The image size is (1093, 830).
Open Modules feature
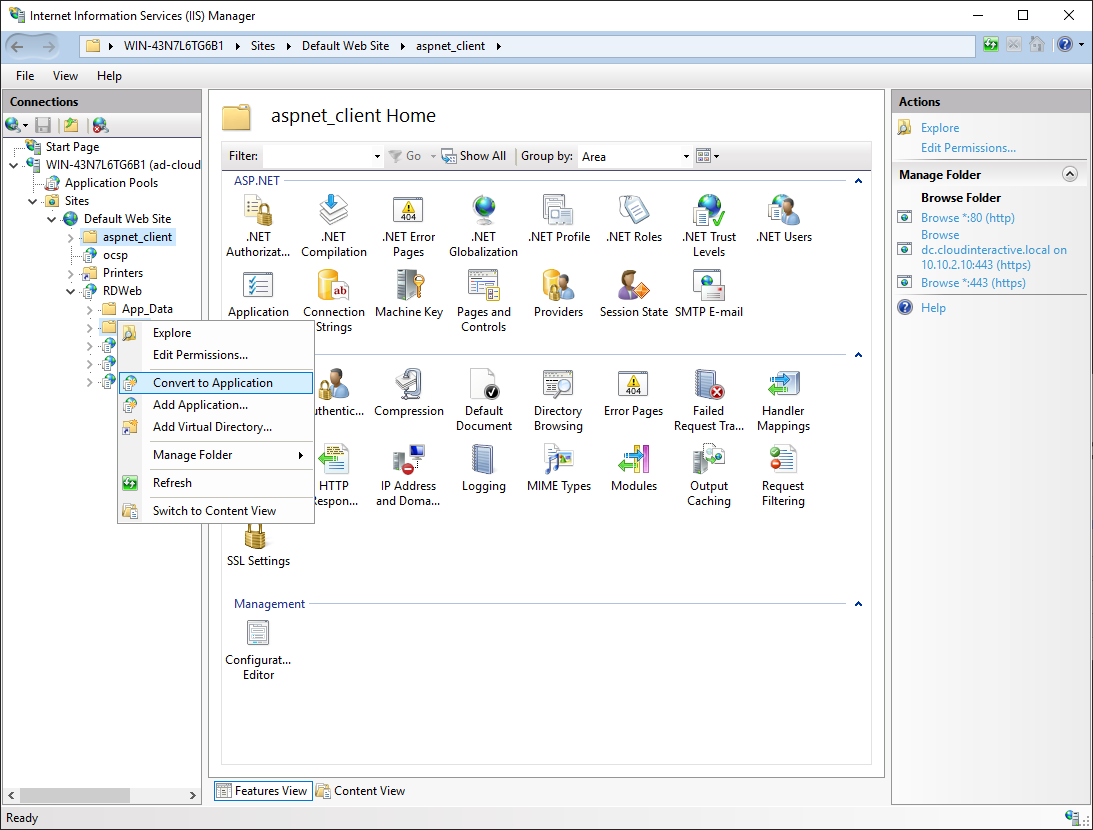[x=634, y=468]
